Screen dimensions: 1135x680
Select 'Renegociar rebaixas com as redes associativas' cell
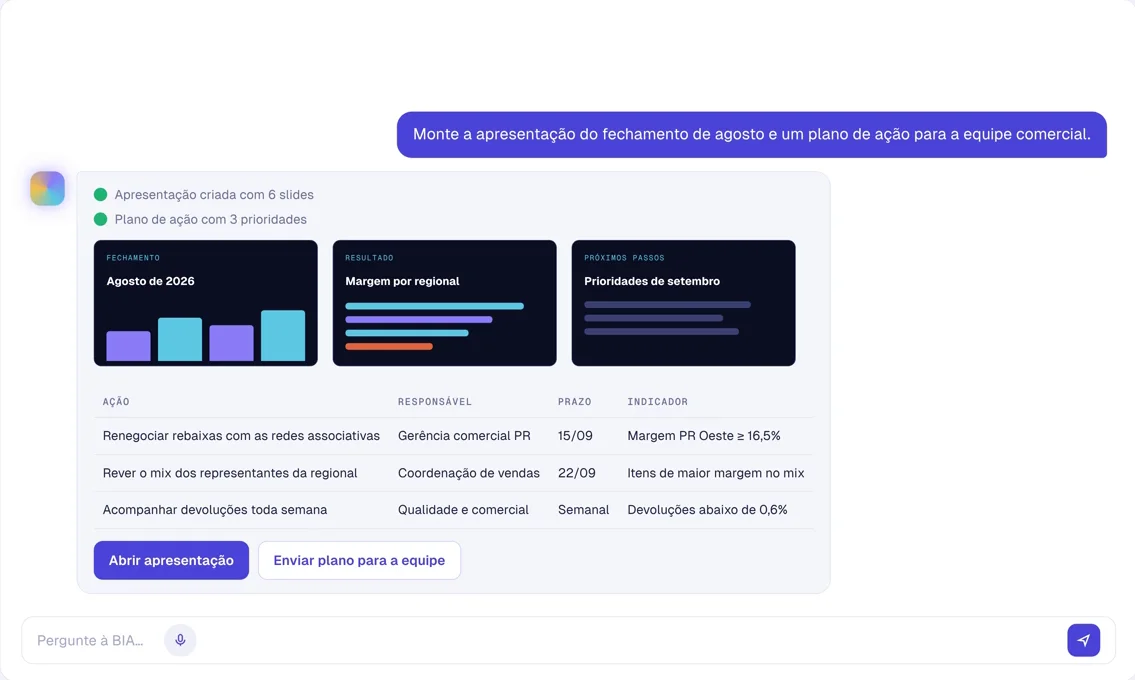(241, 436)
